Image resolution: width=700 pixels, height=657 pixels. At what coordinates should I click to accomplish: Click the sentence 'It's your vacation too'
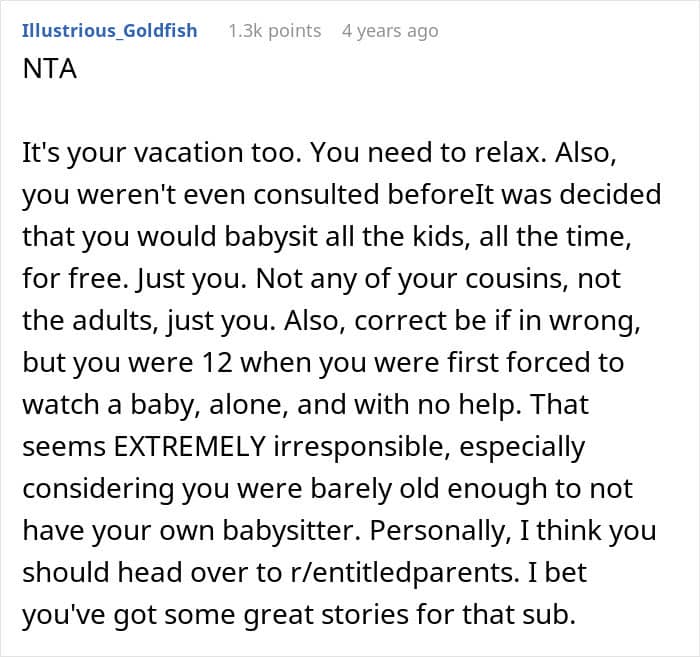tap(158, 153)
